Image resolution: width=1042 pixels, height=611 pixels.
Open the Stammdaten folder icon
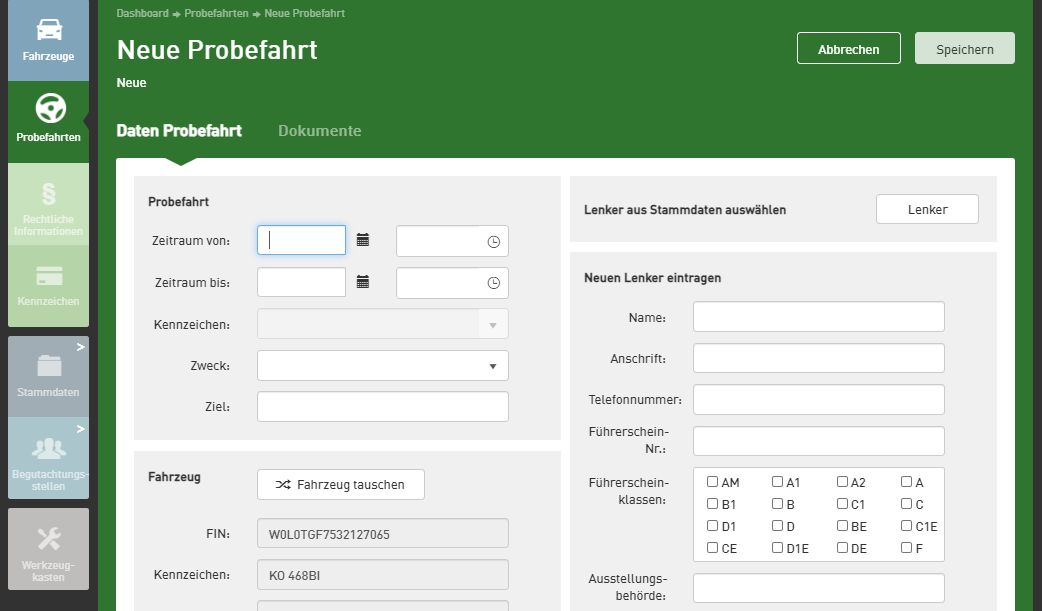click(x=49, y=366)
